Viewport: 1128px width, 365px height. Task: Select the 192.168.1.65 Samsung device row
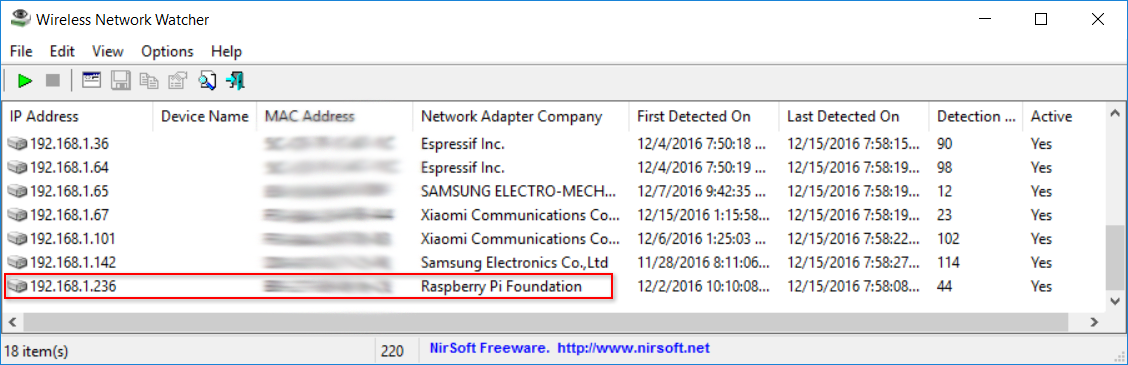(x=554, y=191)
